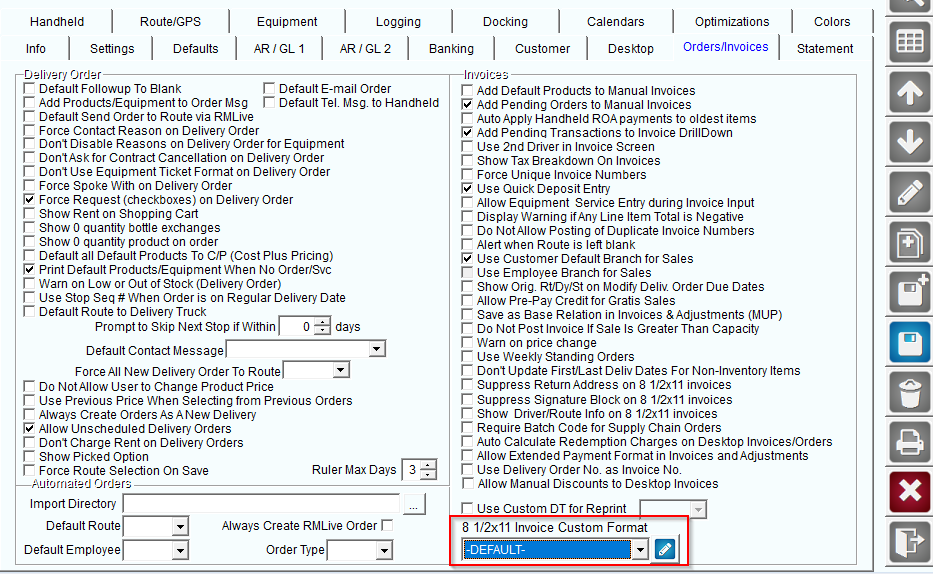Click the pencil edit sidebar icon

coord(910,193)
